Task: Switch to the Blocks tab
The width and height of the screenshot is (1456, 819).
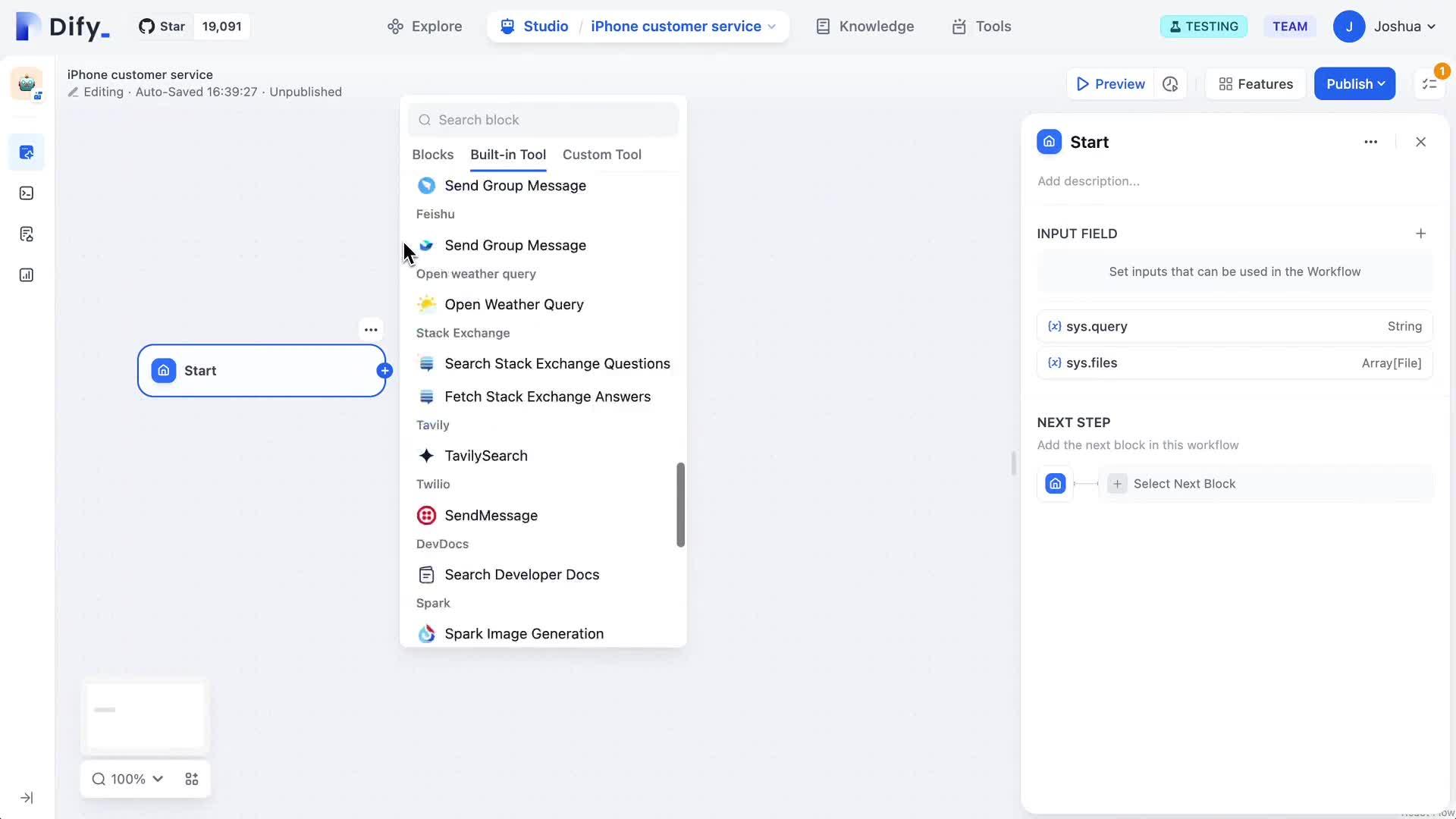Action: point(432,155)
